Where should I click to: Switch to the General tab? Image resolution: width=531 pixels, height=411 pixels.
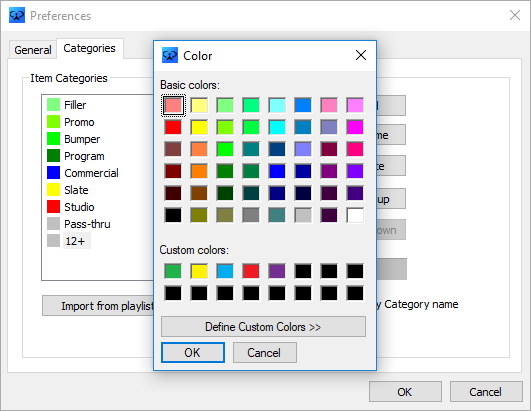click(x=33, y=50)
